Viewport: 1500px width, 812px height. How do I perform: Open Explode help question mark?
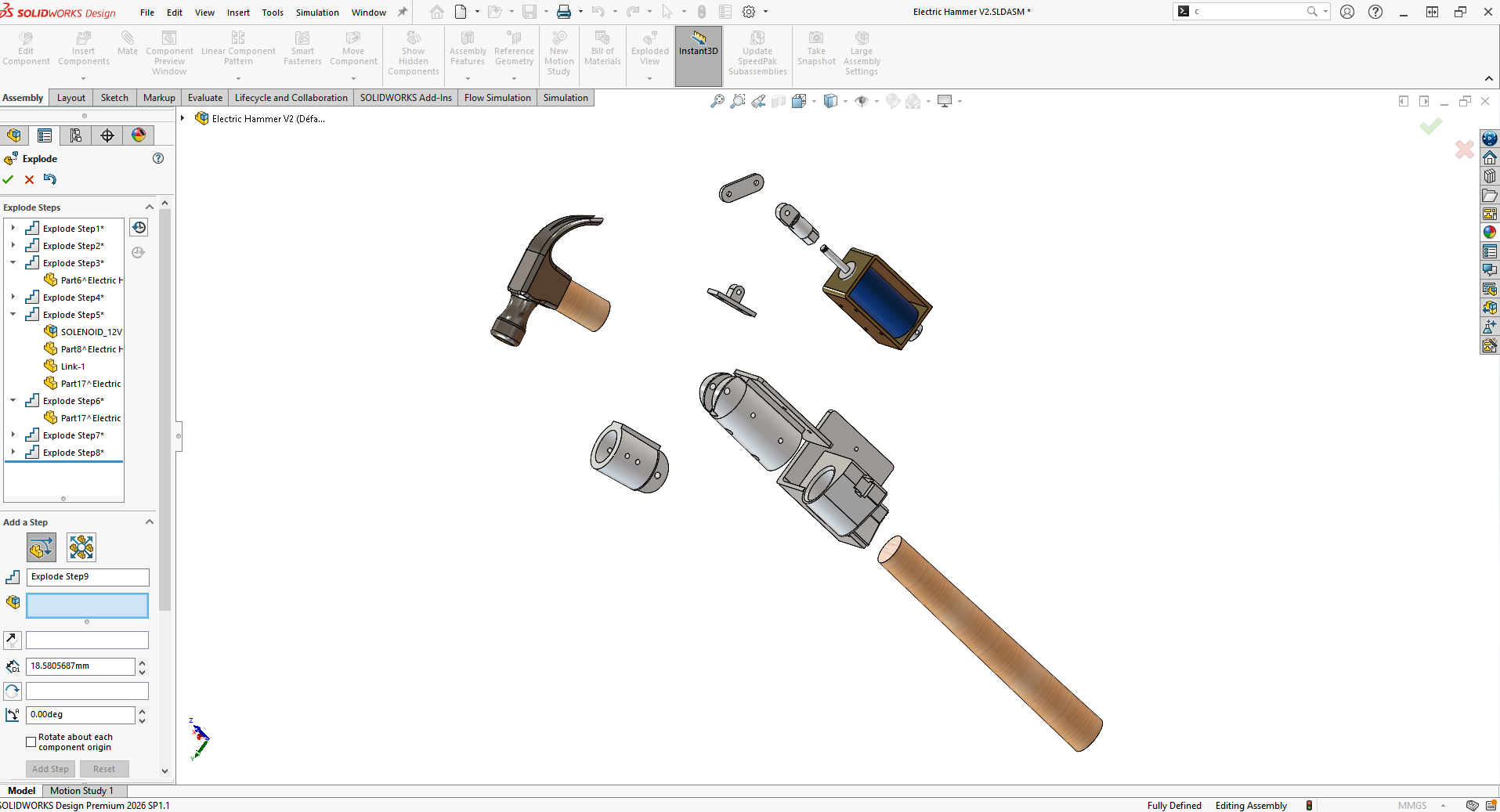[158, 158]
